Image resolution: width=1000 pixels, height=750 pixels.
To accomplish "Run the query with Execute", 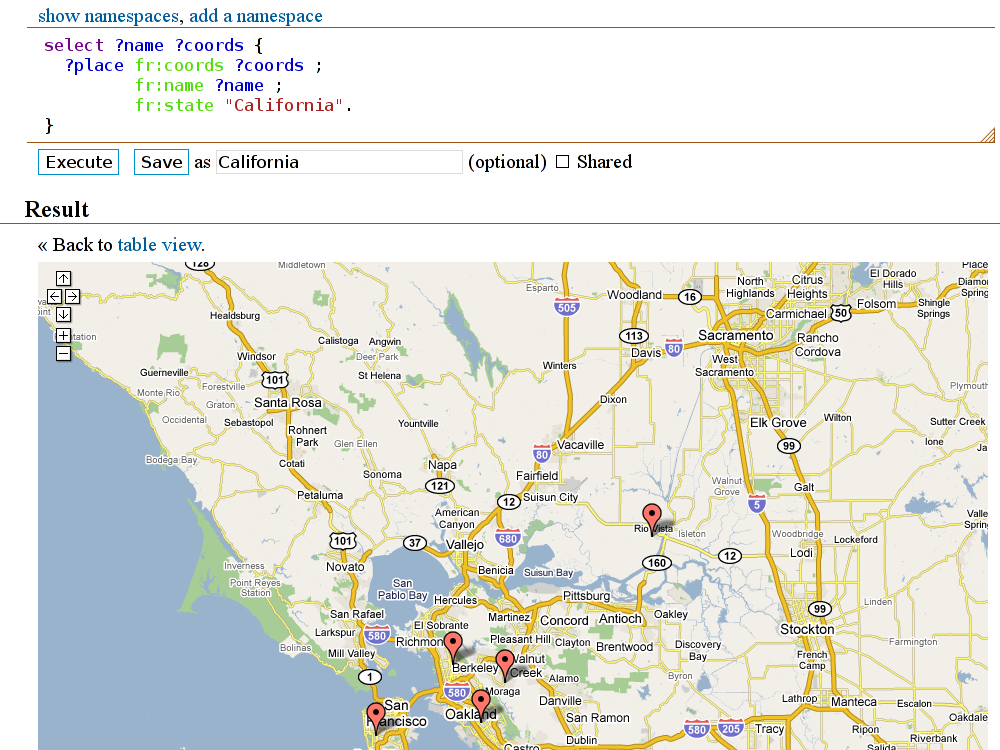I will pyautogui.click(x=79, y=162).
